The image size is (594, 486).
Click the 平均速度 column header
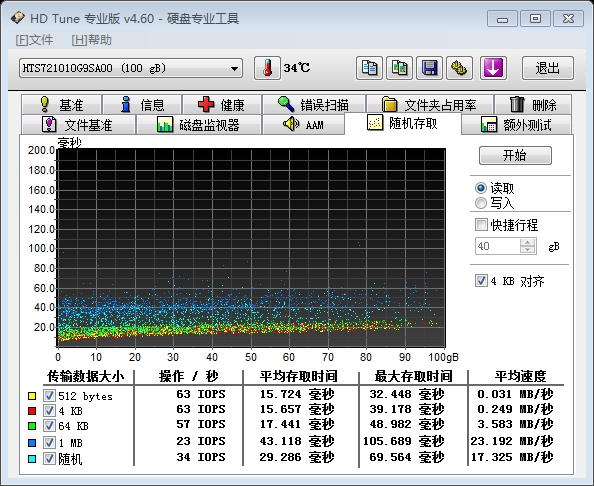point(521,376)
